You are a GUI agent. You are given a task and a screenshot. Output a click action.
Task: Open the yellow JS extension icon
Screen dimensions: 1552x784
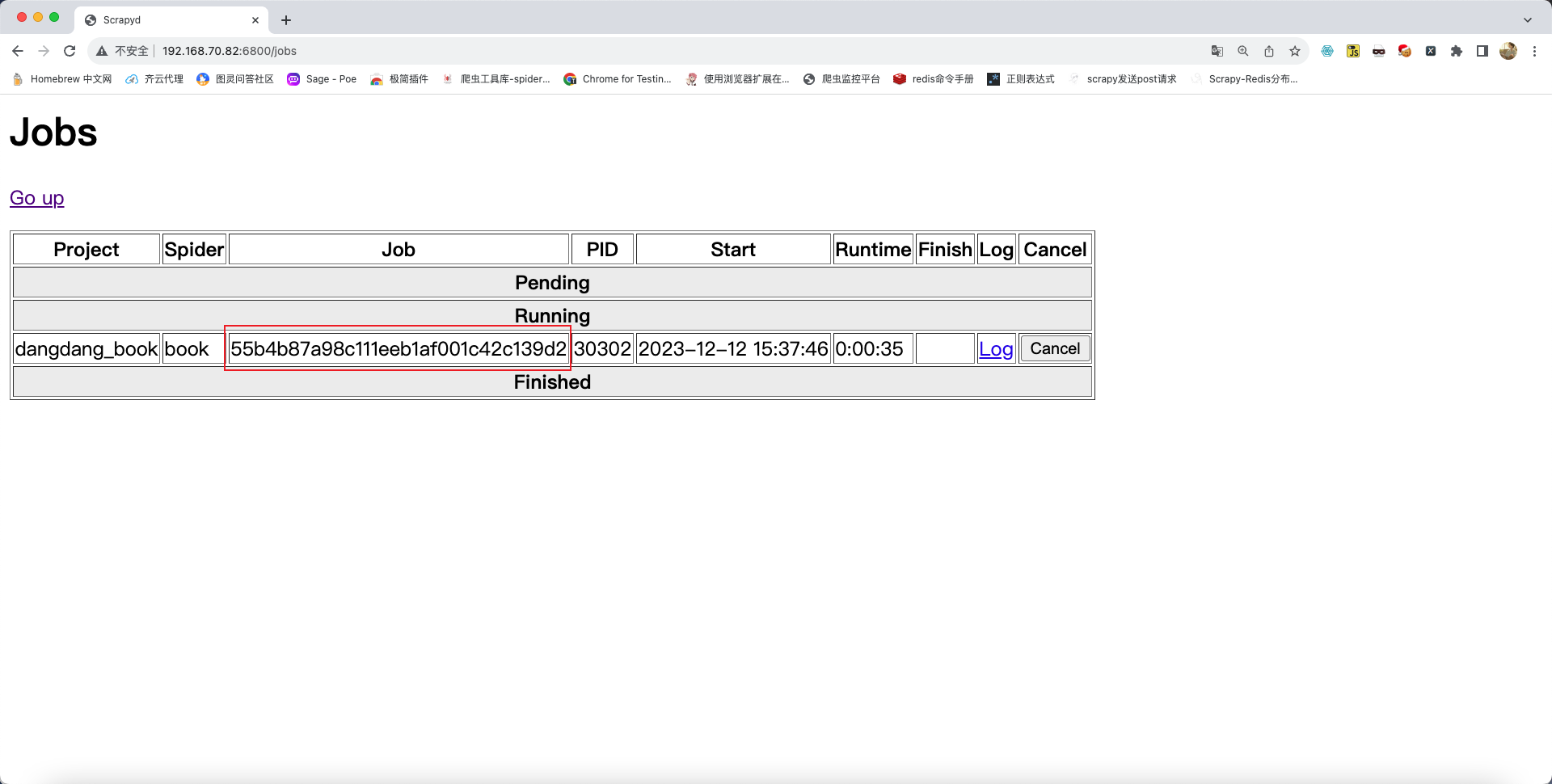pos(1353,51)
